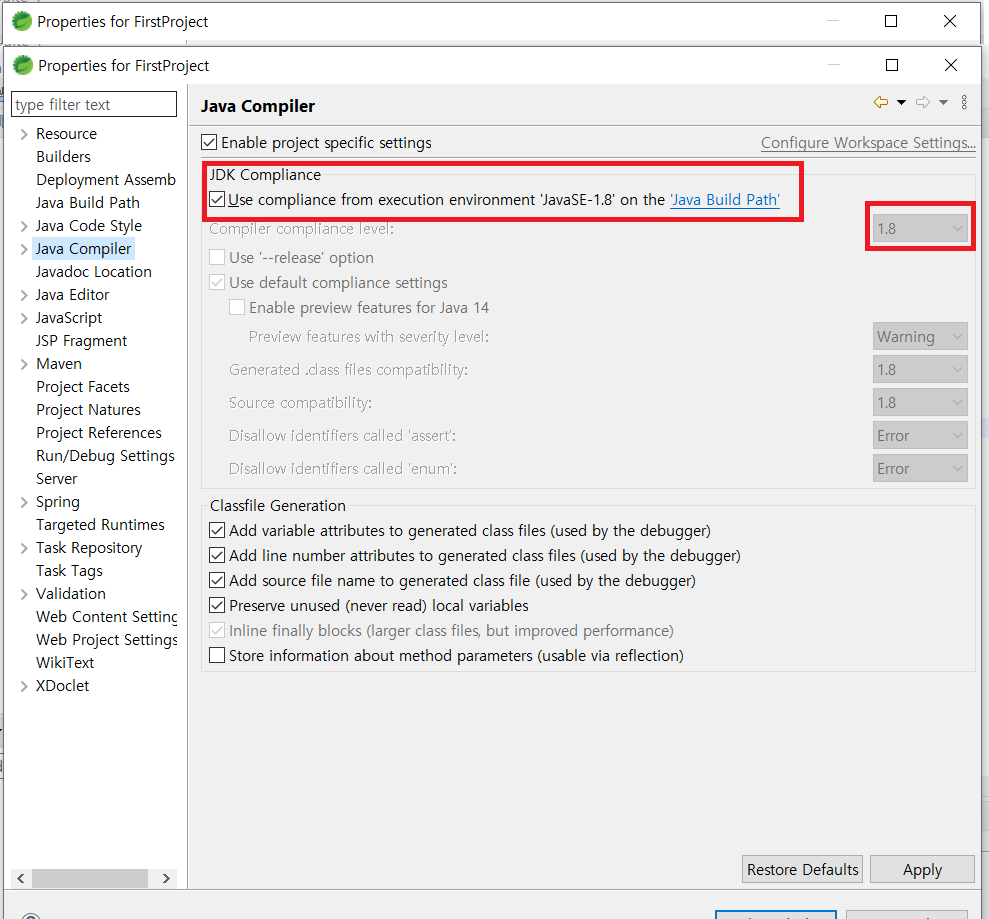Click Restore Defaults button

coord(802,869)
